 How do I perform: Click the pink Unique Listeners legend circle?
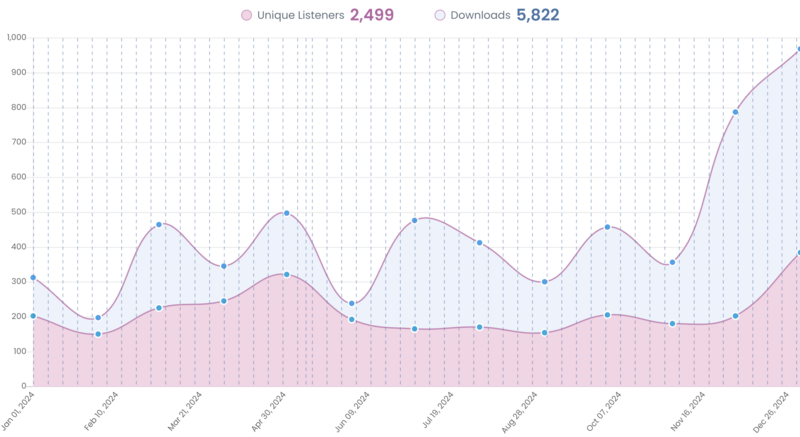click(246, 15)
